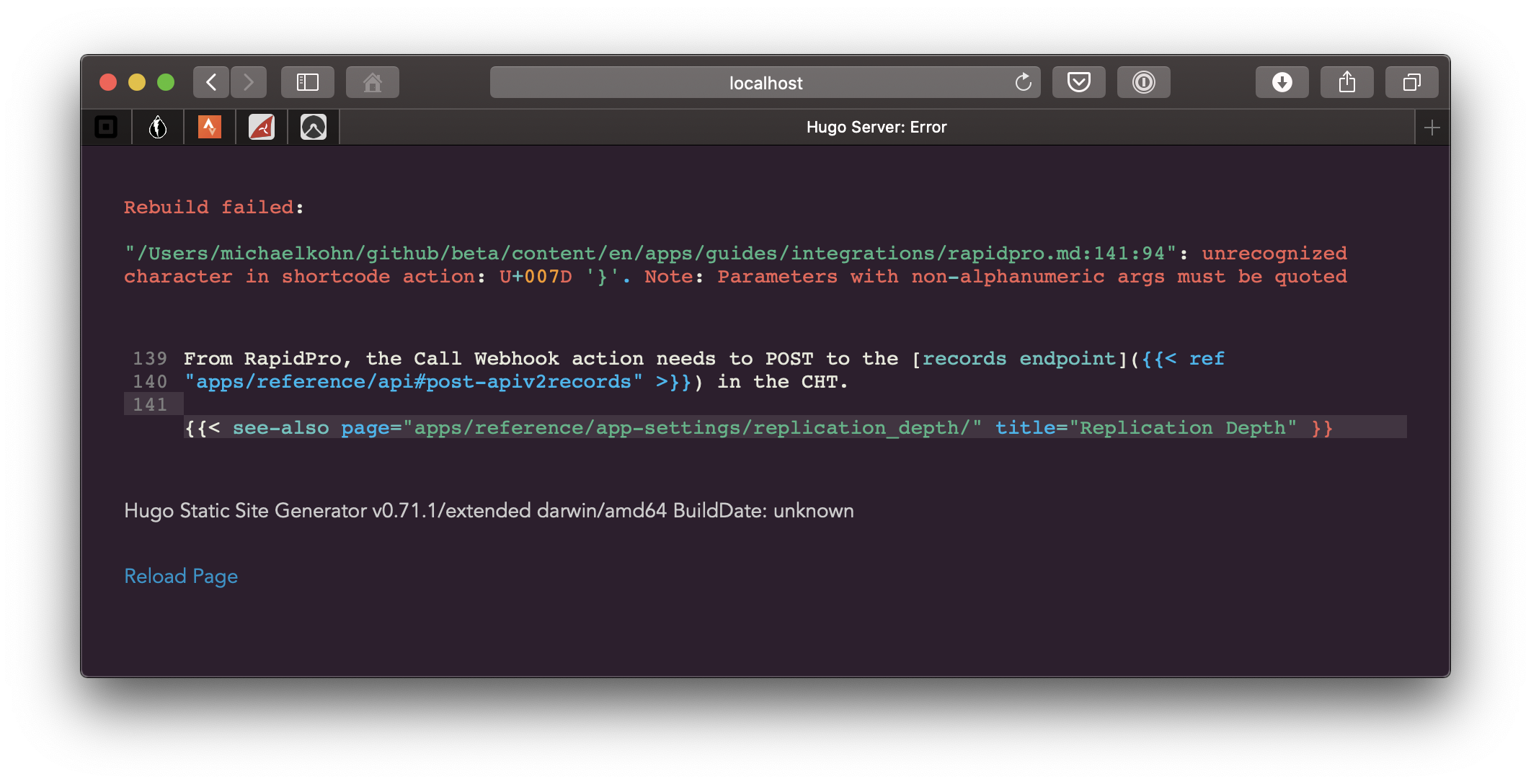Click the Reload Page link
This screenshot has height=784, width=1531.
(x=180, y=576)
